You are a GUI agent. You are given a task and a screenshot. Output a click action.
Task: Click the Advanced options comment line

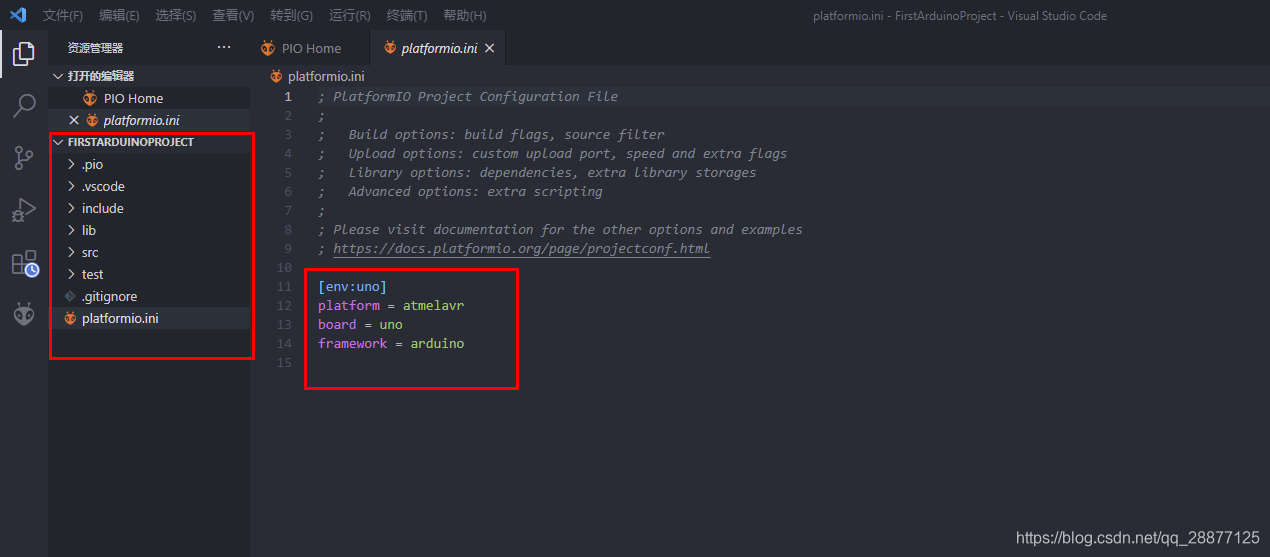[460, 192]
